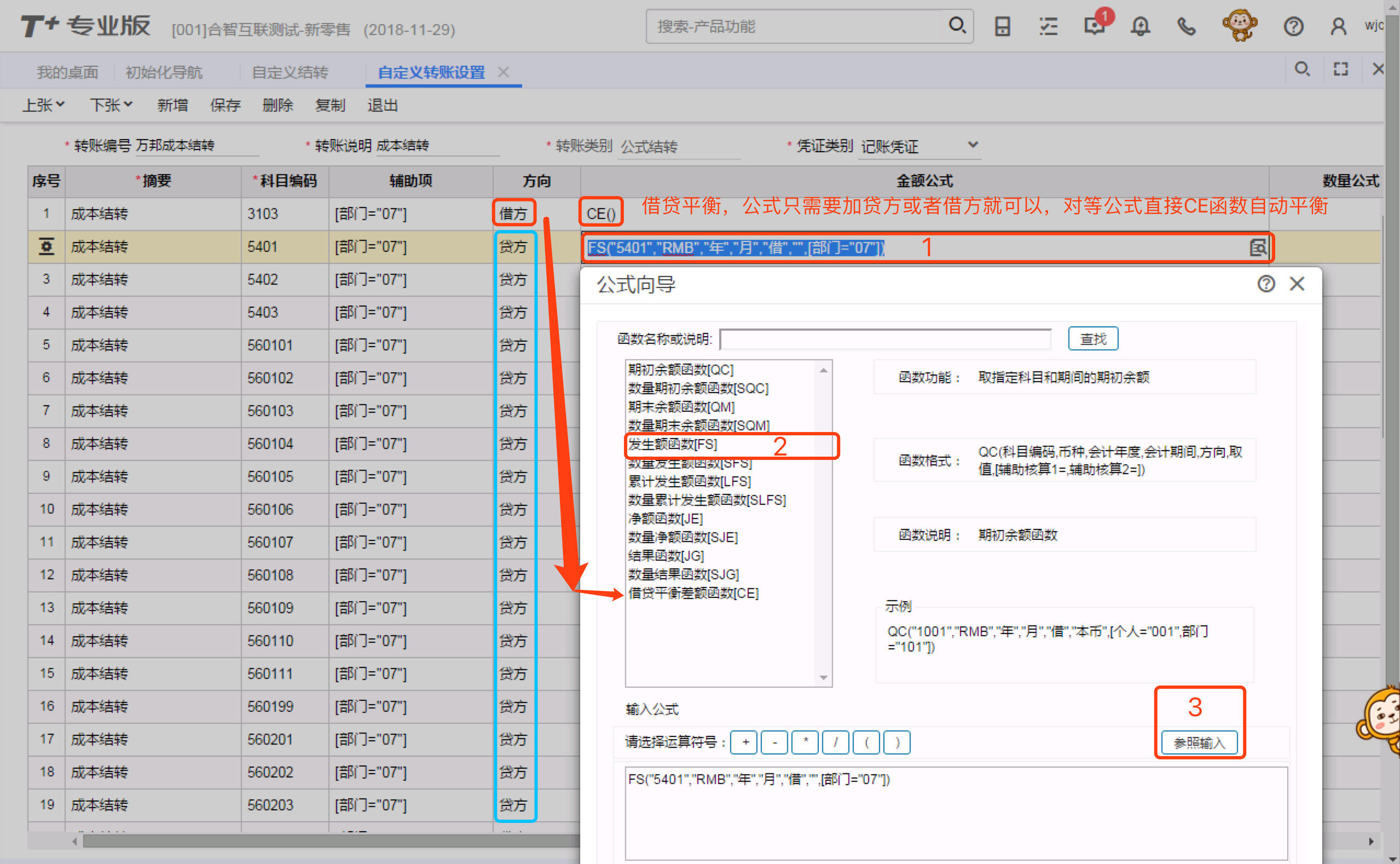Click function list scrollbar down arrow
1400x864 pixels.
823,678
